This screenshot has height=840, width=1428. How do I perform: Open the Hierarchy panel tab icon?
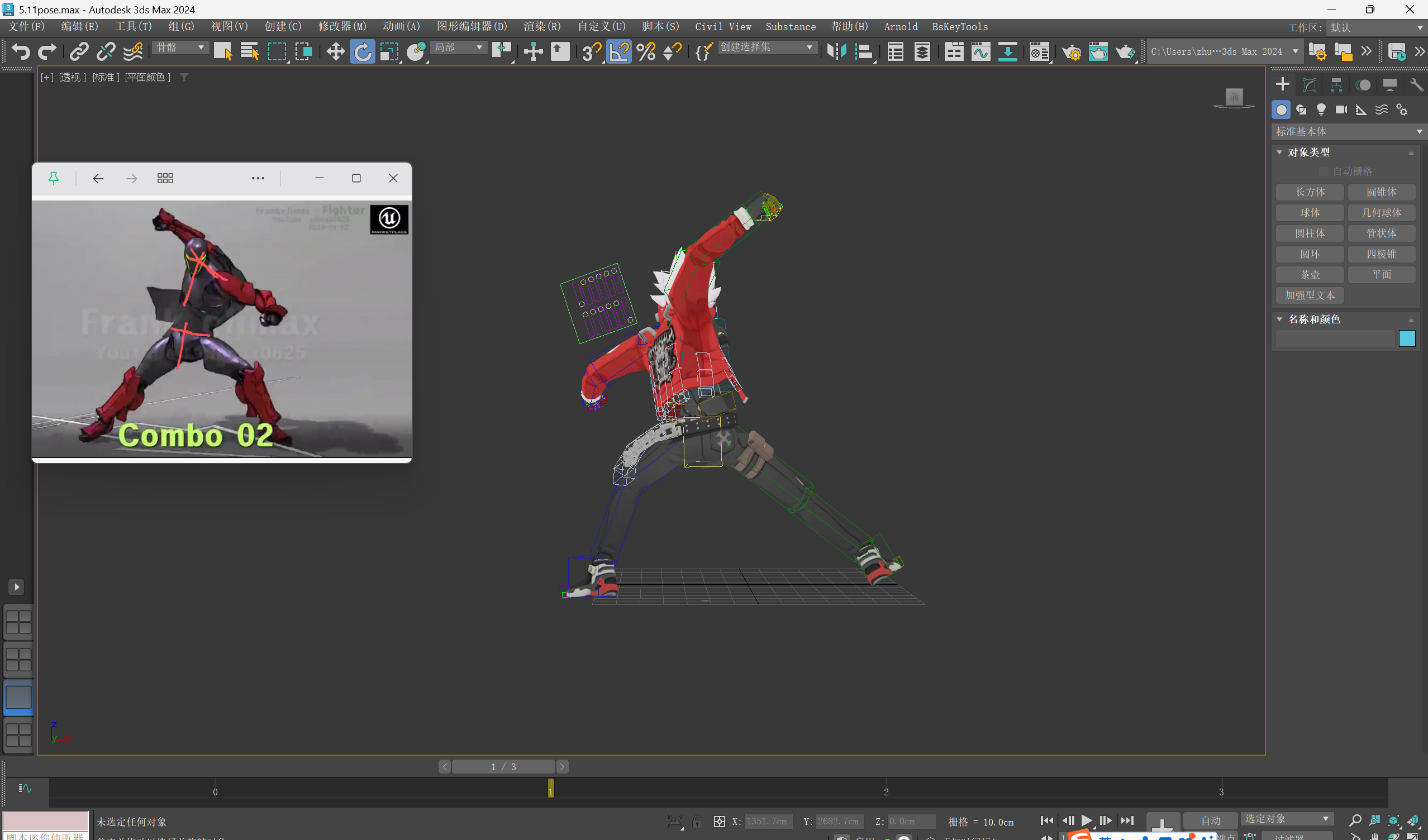coord(1336,85)
